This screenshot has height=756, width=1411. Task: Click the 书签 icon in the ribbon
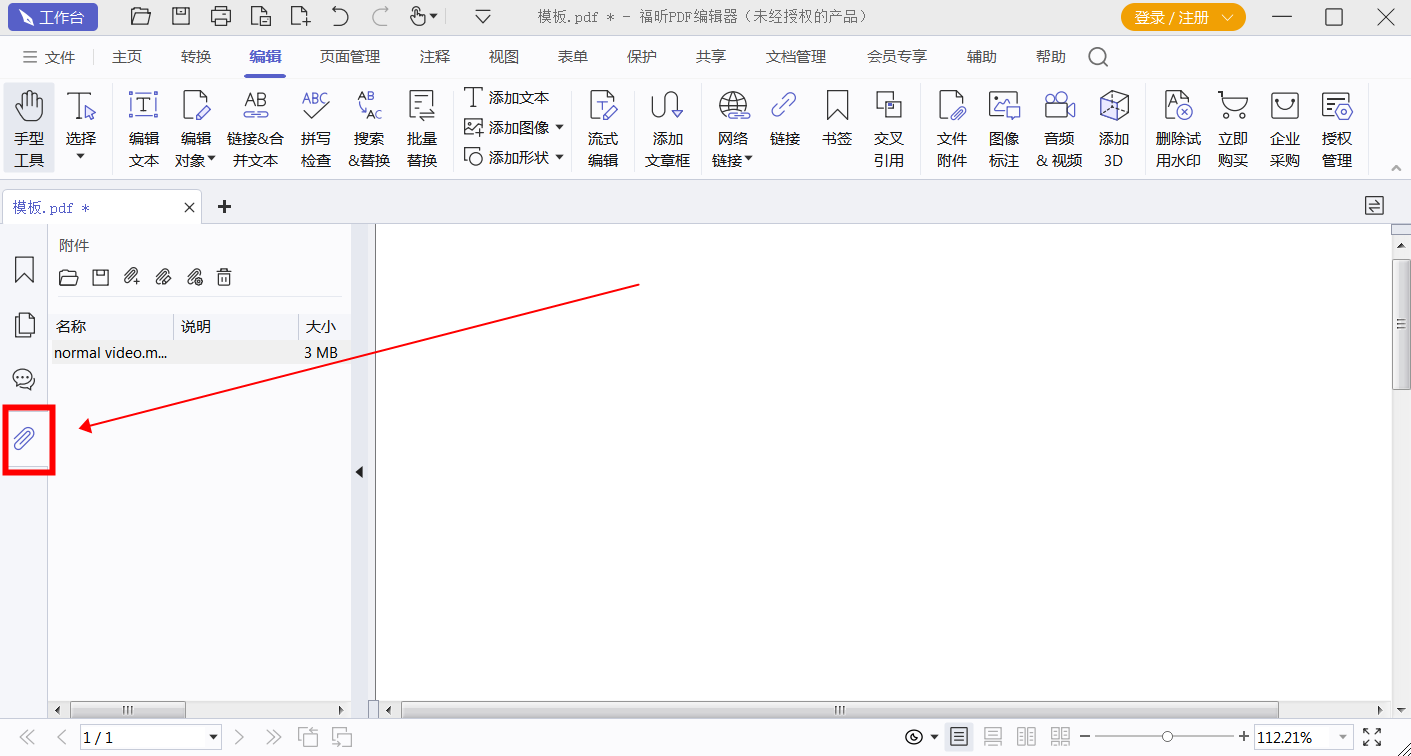click(836, 127)
